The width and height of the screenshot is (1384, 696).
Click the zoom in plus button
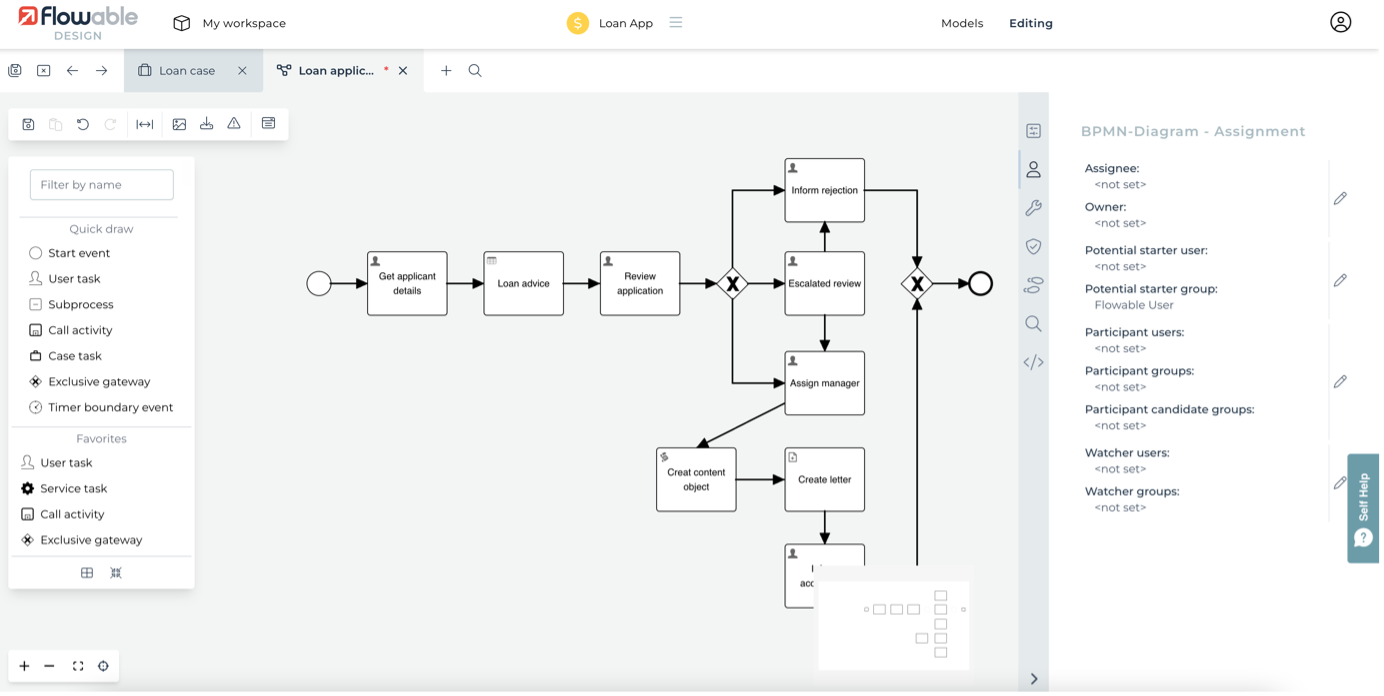click(x=24, y=666)
